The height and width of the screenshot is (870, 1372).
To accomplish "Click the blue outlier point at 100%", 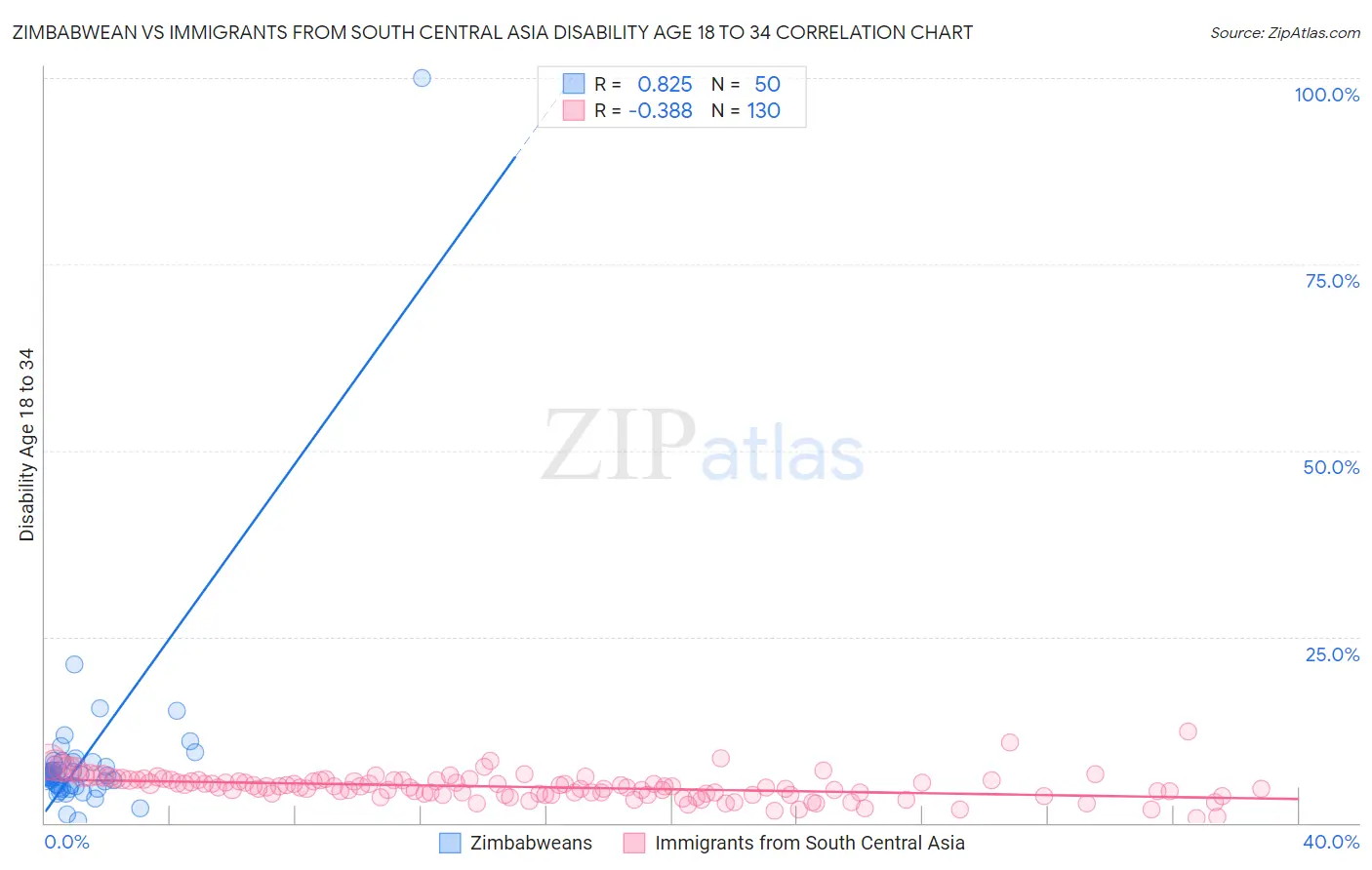I will click(x=422, y=78).
